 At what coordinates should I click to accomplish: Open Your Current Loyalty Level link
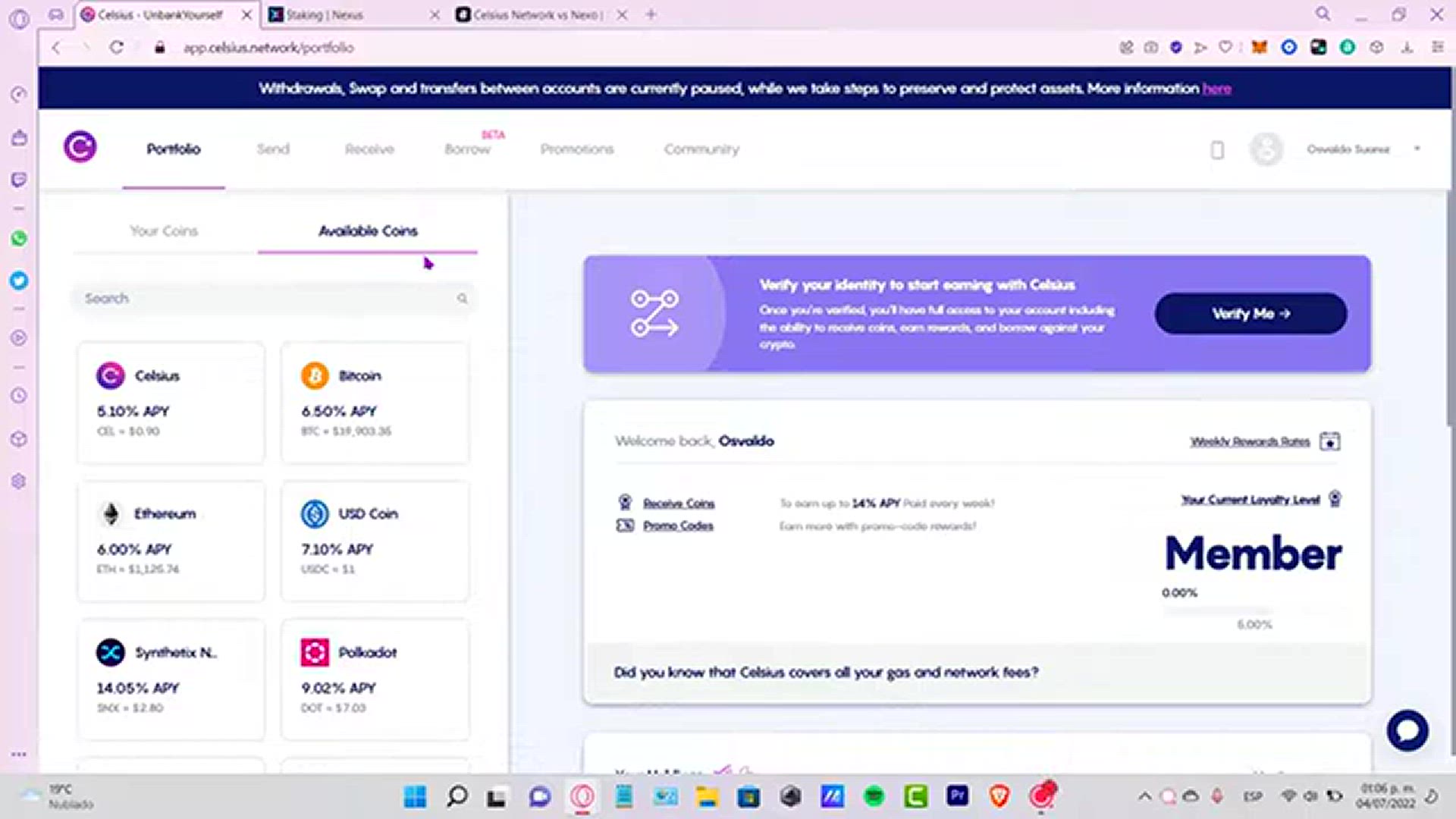pos(1250,500)
